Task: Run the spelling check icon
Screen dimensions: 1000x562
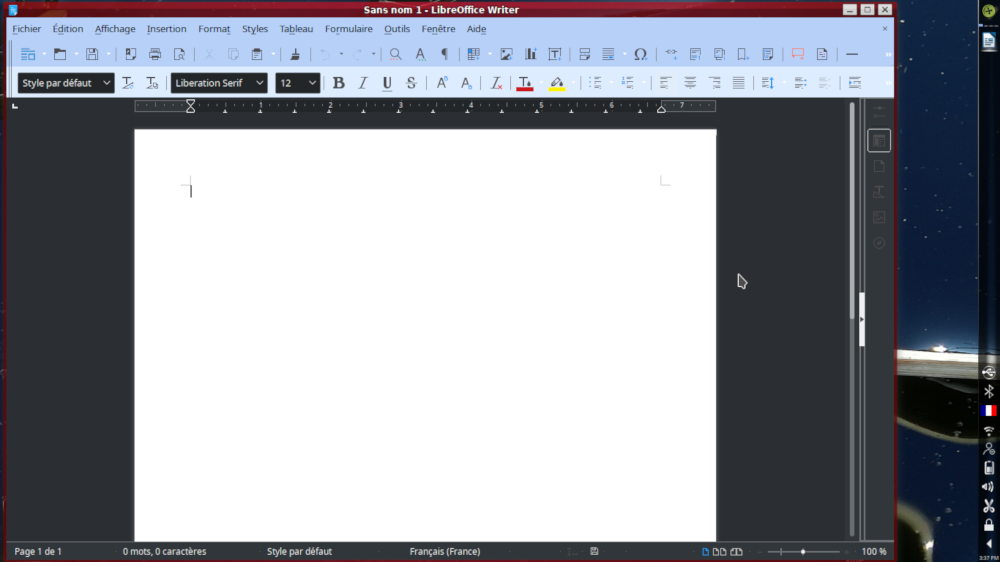Action: (x=420, y=54)
